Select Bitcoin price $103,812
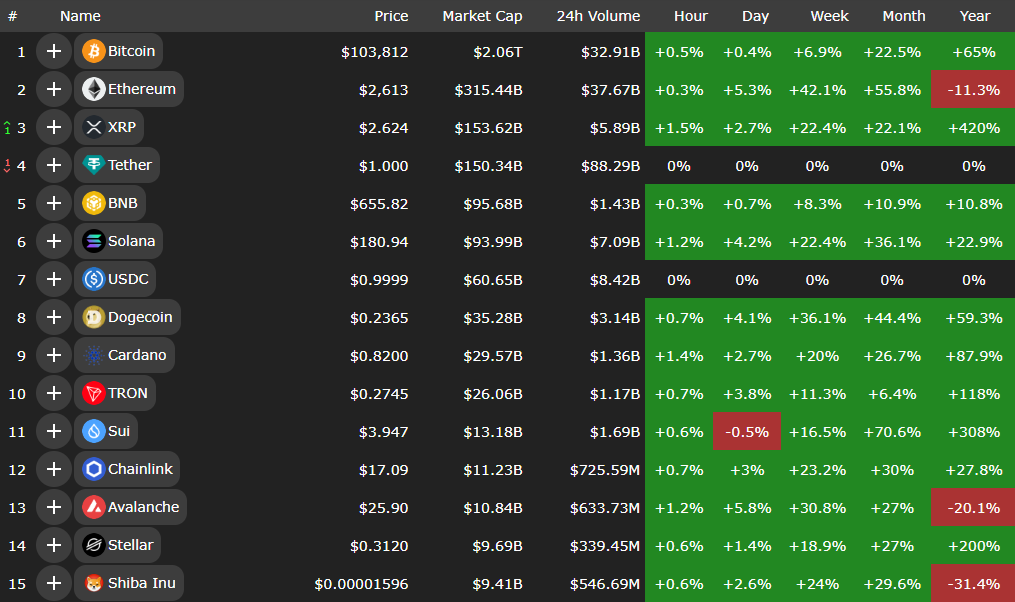The height and width of the screenshot is (602, 1015). click(375, 52)
